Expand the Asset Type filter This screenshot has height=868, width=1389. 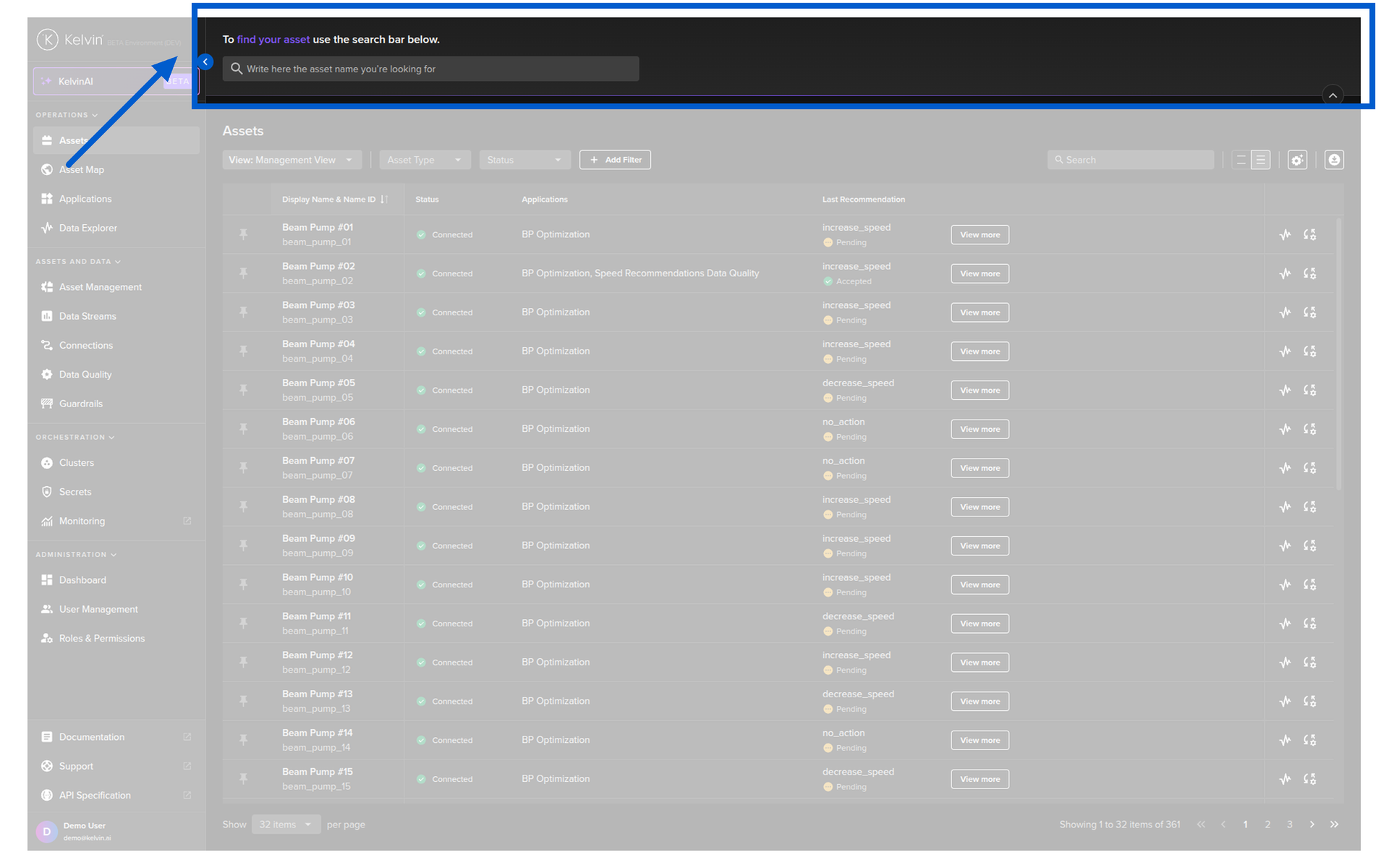425,160
